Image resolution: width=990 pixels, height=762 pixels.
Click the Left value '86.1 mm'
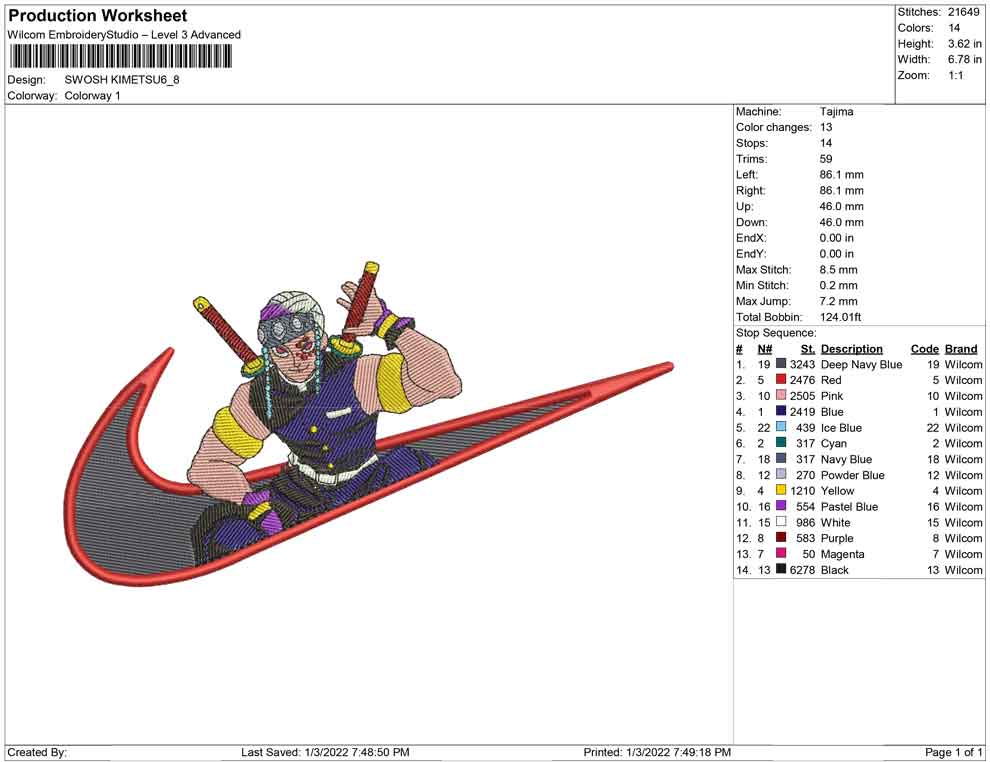coord(842,175)
